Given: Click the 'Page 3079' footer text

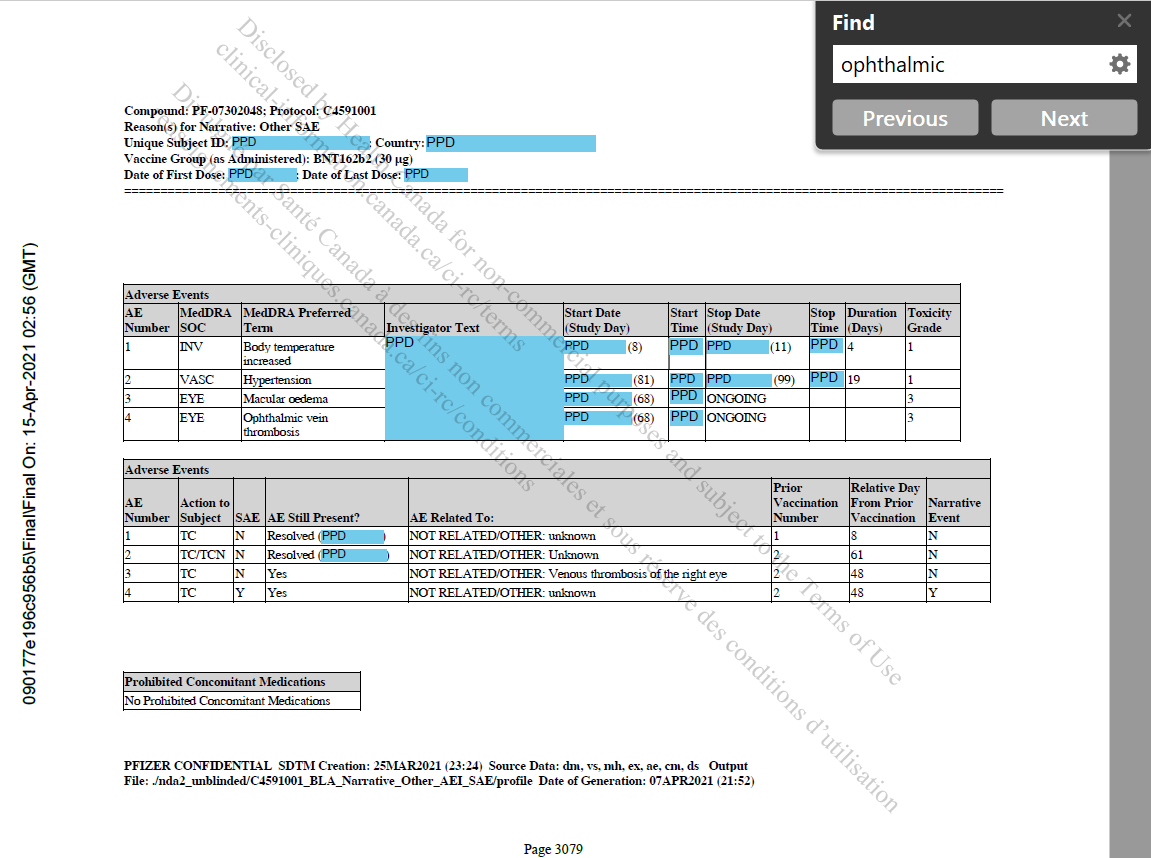Looking at the screenshot, I should point(553,849).
